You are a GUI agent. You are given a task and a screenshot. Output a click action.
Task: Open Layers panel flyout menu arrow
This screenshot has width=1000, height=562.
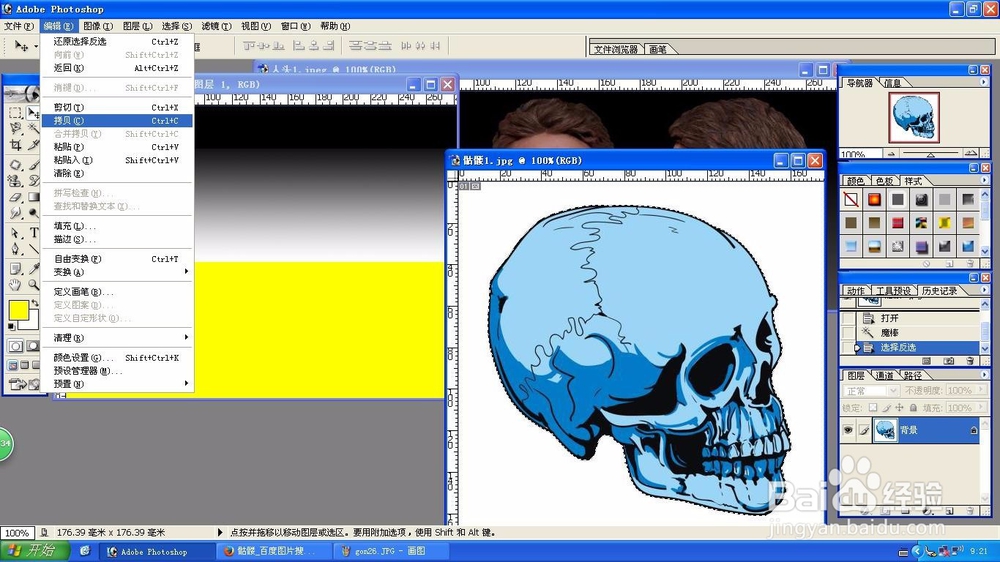pyautogui.click(x=984, y=375)
